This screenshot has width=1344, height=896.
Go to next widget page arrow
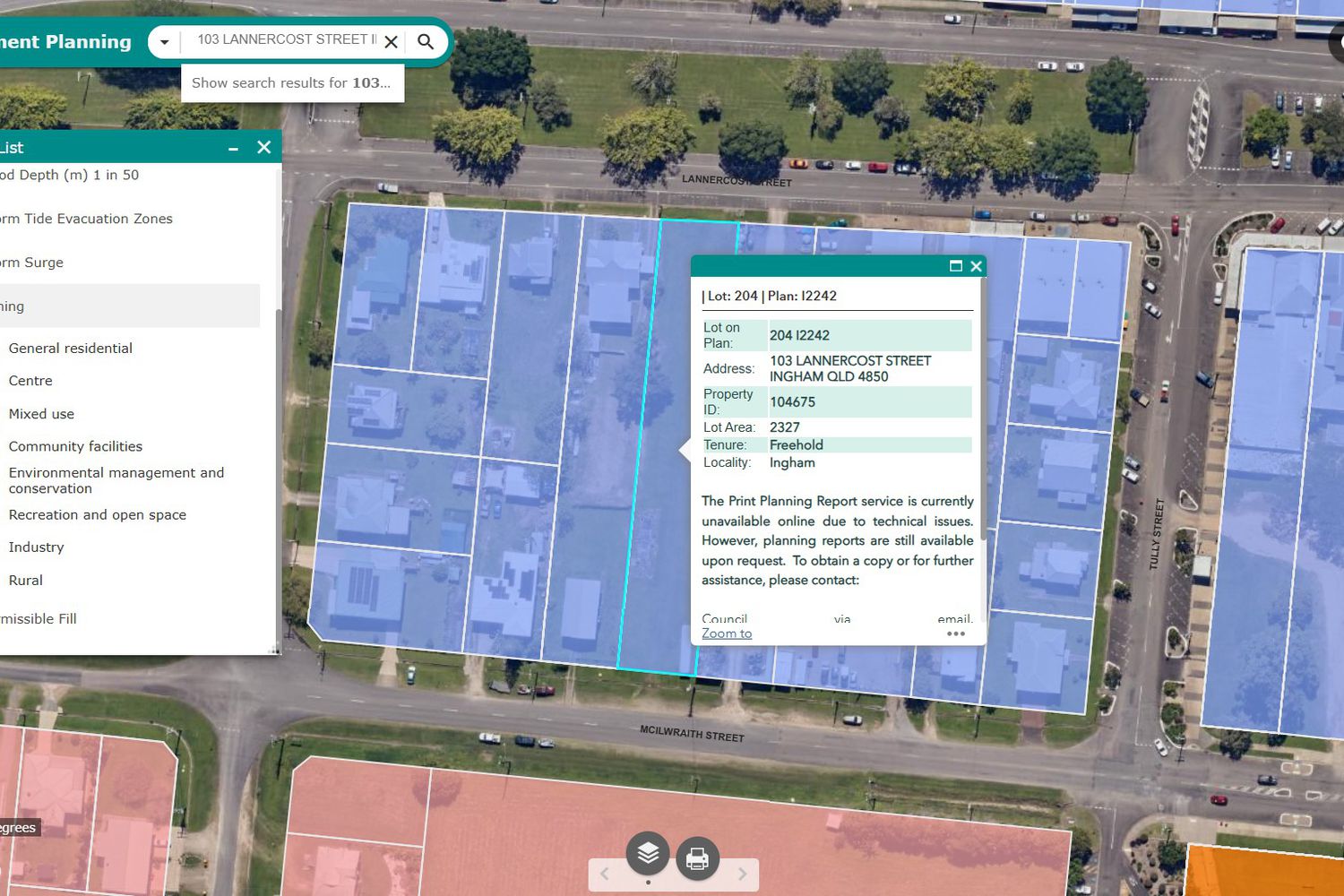coord(742,874)
